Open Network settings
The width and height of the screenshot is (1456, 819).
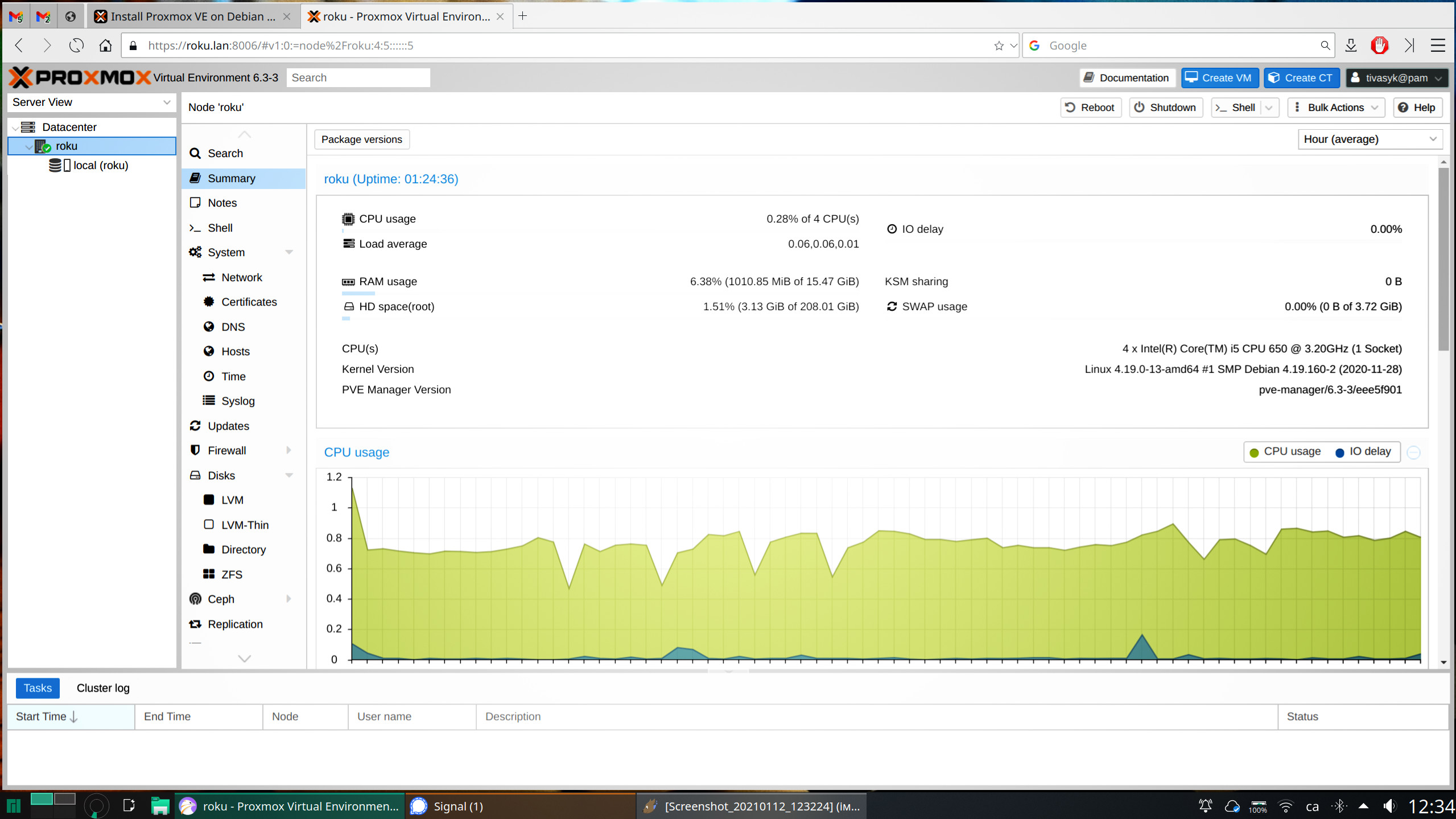pyautogui.click(x=244, y=277)
